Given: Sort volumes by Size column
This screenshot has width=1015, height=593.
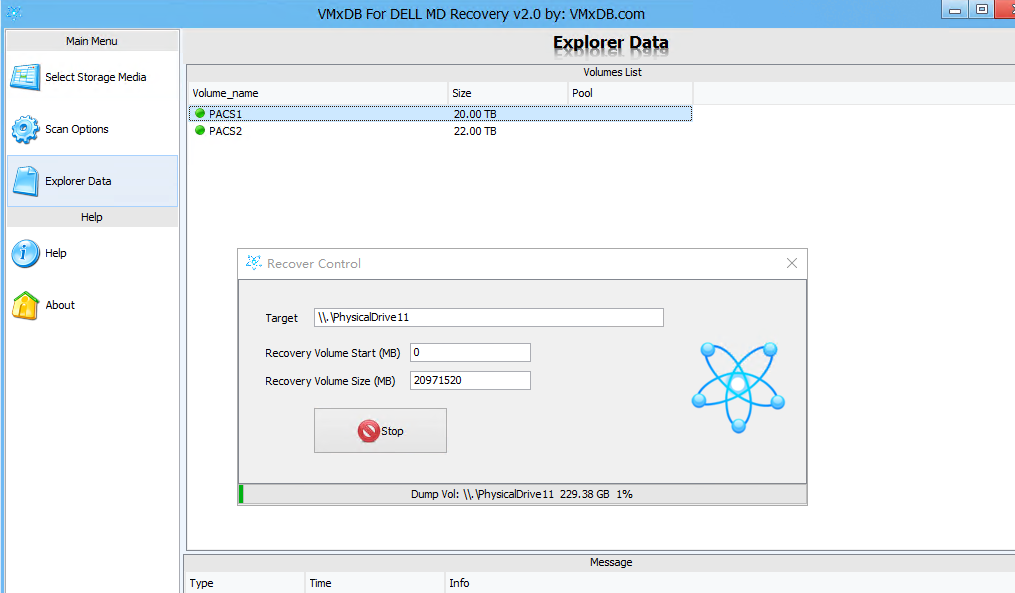Looking at the screenshot, I should pos(508,93).
